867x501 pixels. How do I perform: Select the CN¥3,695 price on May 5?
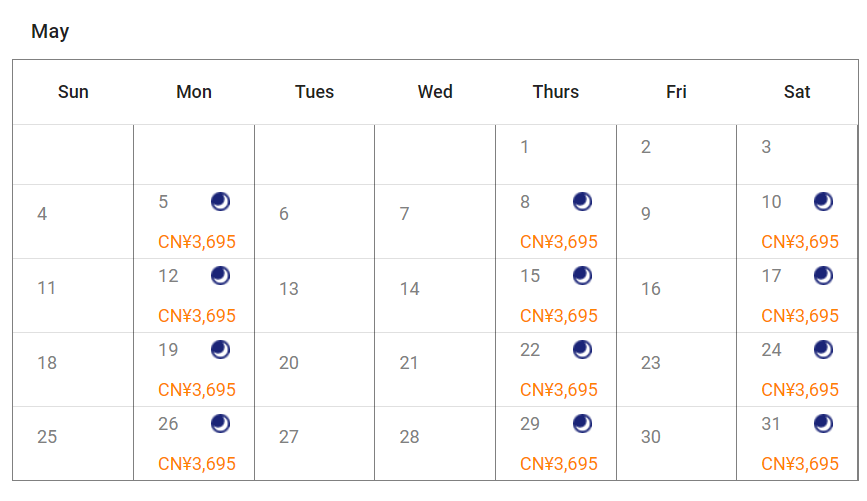(197, 242)
